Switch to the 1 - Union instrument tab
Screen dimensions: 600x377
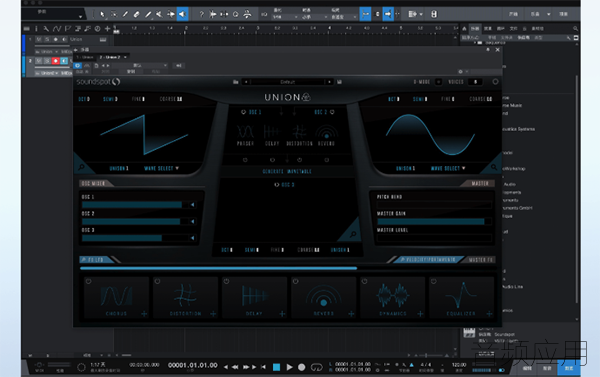86,57
